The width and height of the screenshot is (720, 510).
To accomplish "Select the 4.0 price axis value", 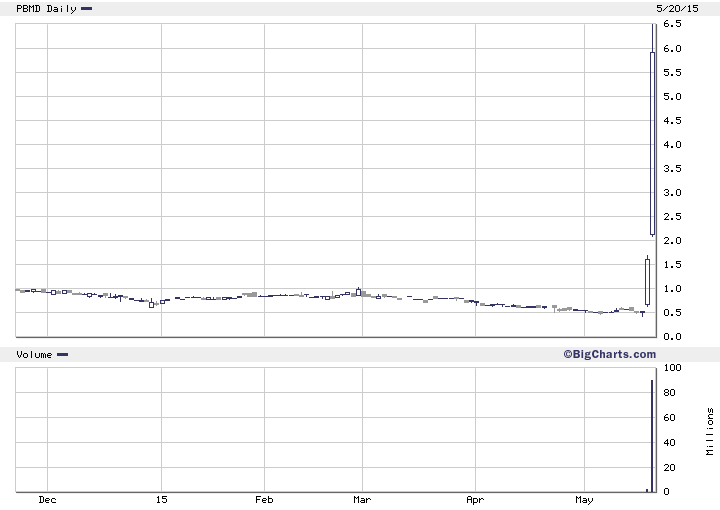I will tap(672, 145).
